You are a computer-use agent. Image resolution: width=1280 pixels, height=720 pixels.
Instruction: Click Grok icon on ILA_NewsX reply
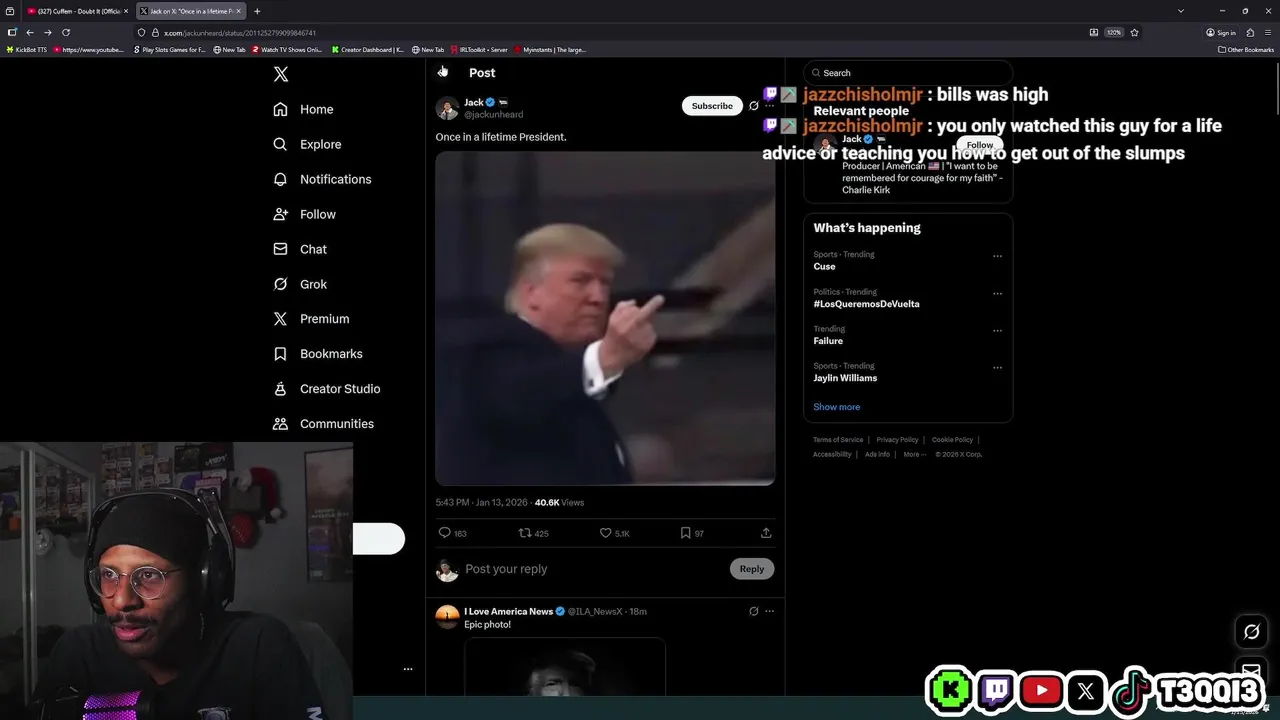(754, 611)
